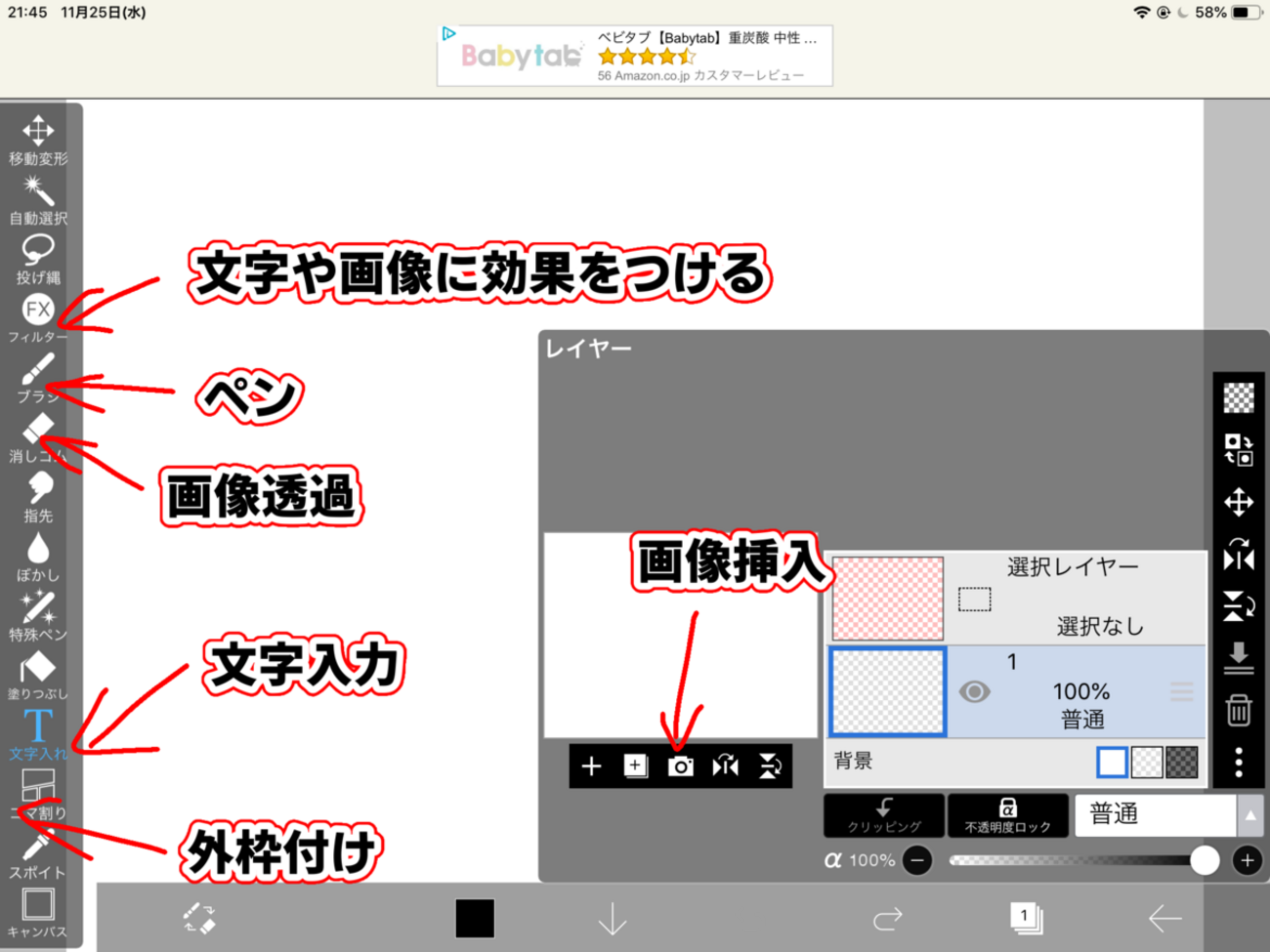This screenshot has width=1270, height=952.
Task: Tap the ad choices triangle icon
Action: click(x=448, y=34)
